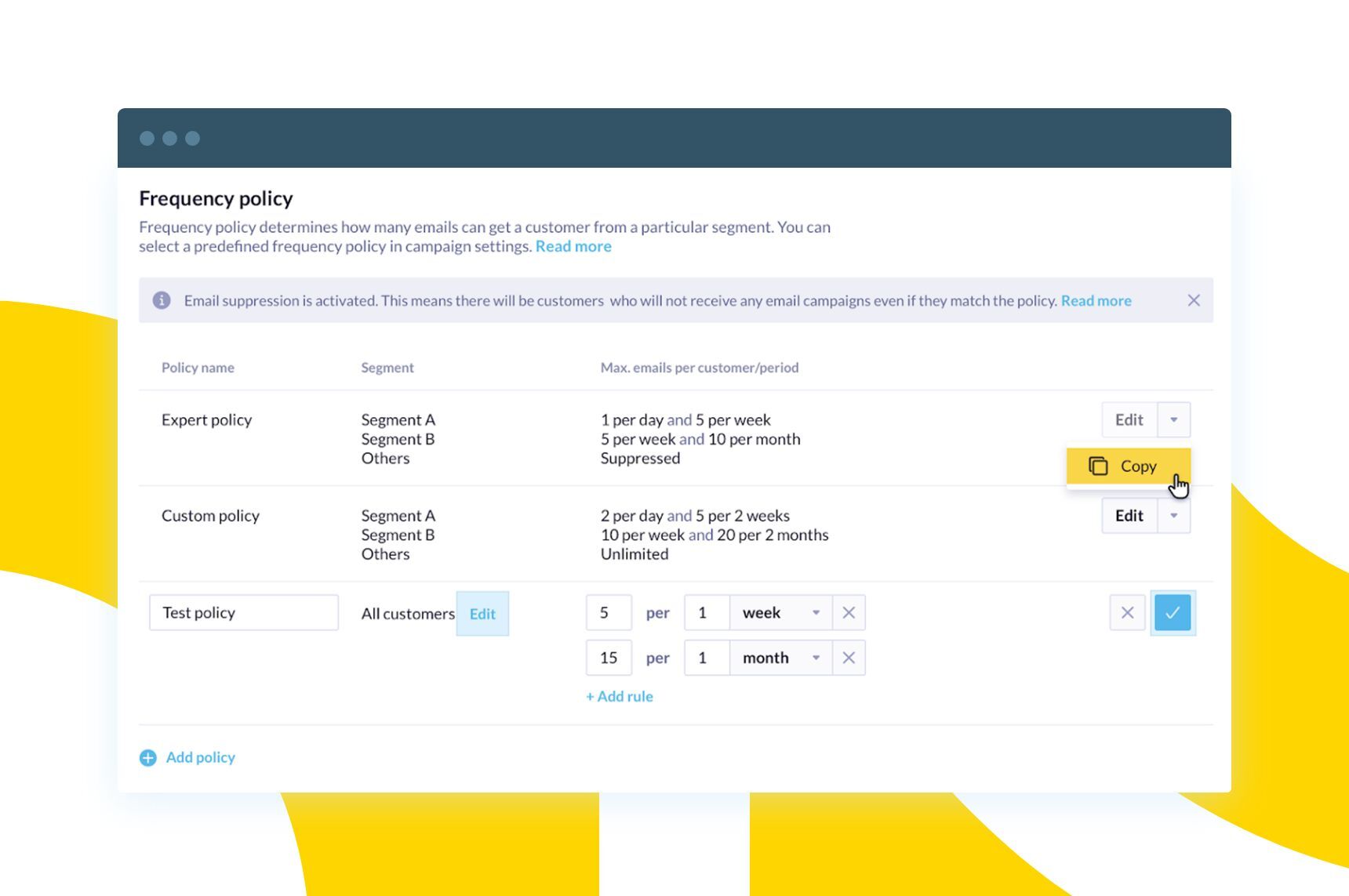Click the email count field showing 15
1349x896 pixels.
pos(609,658)
